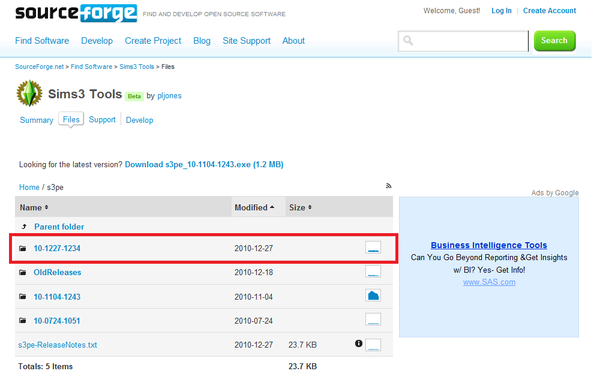Click the SourceForge logo

76,13
